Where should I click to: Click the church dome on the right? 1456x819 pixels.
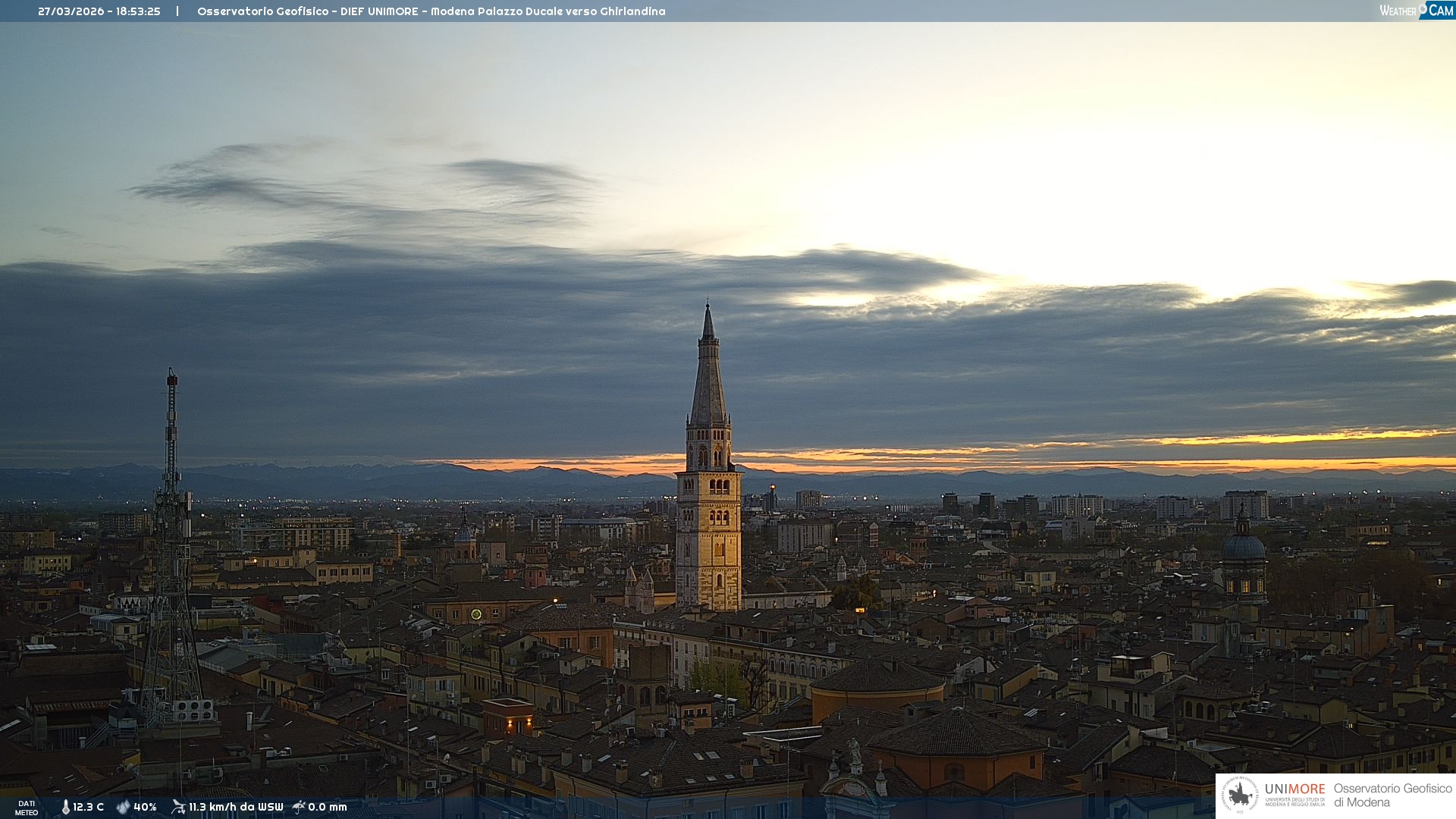click(x=1244, y=546)
